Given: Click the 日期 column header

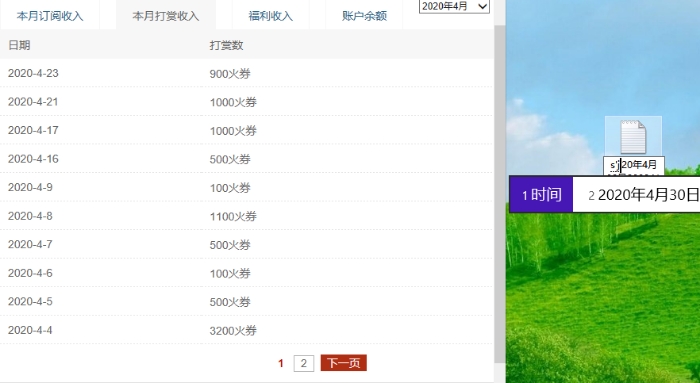Looking at the screenshot, I should 19,45.
